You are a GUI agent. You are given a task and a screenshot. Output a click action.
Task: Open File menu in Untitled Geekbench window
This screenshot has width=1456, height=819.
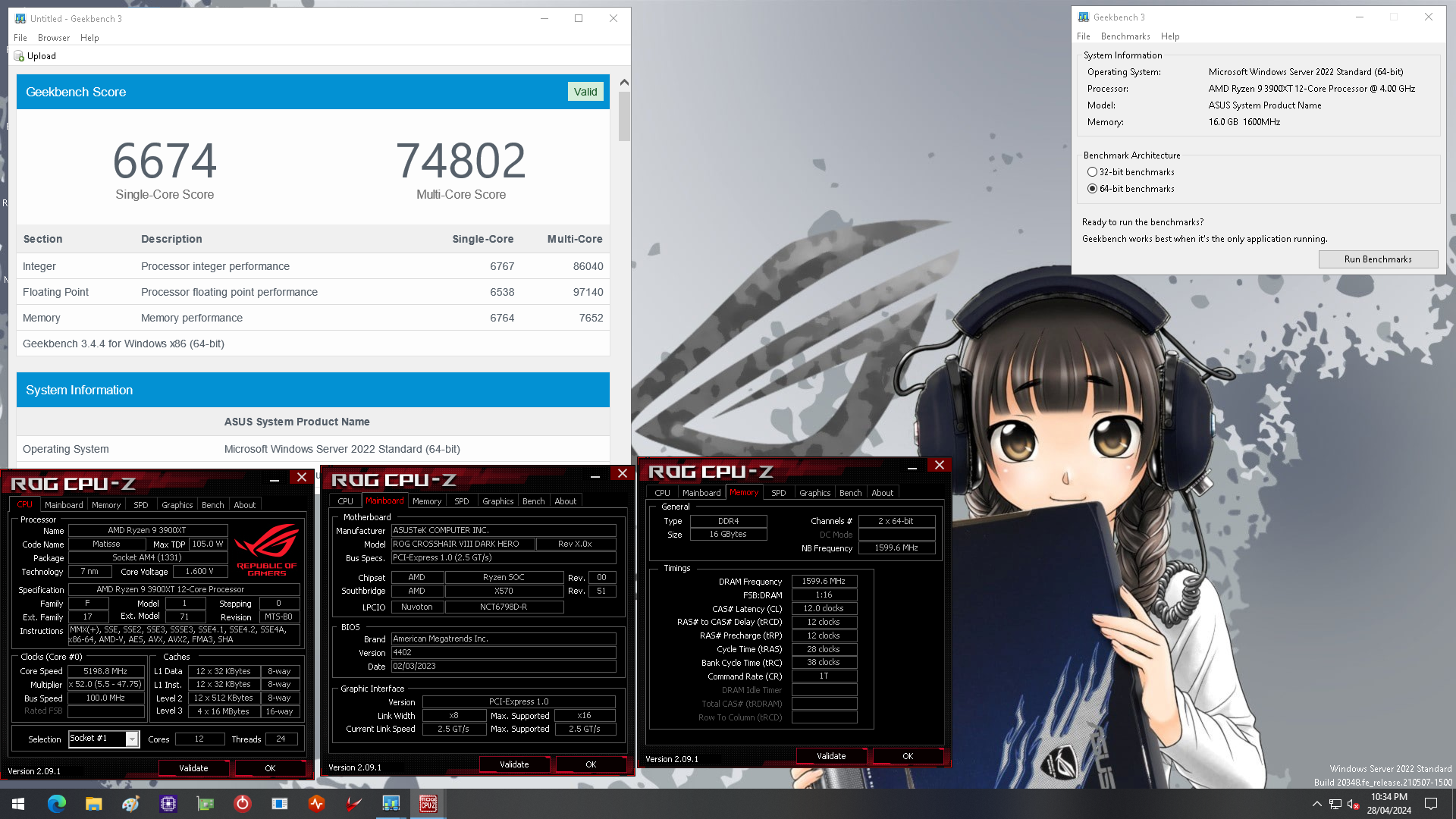coord(20,38)
